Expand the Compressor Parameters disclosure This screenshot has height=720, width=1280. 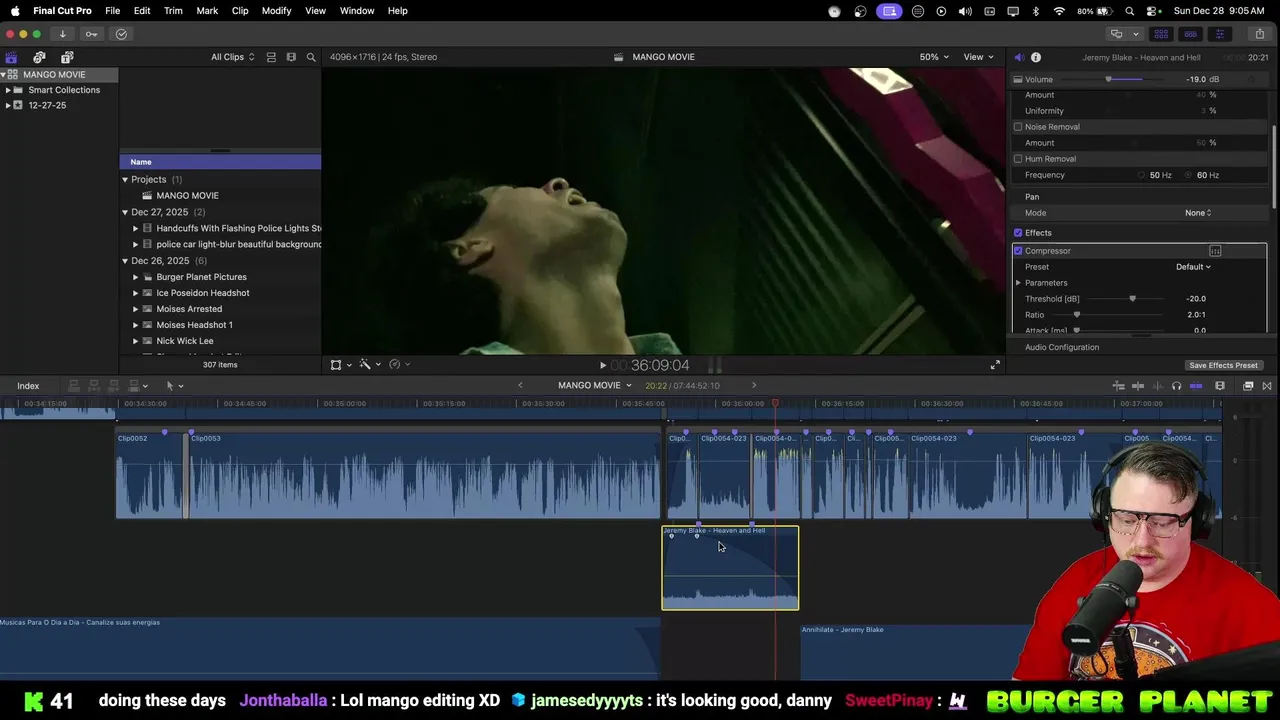pyautogui.click(x=1019, y=283)
